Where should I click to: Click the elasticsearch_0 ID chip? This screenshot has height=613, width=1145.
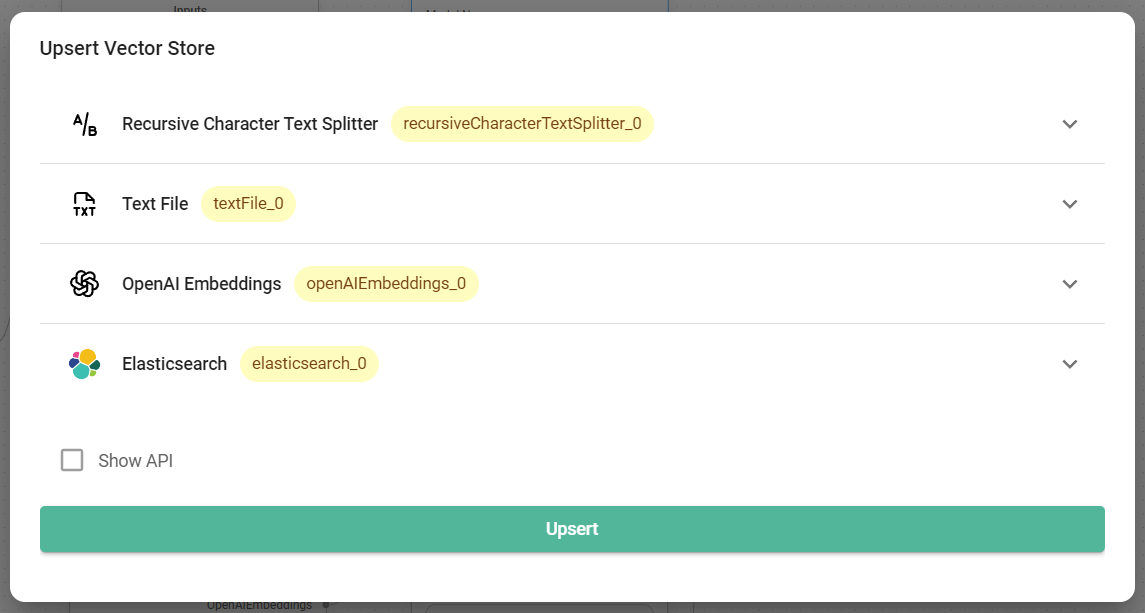point(309,364)
